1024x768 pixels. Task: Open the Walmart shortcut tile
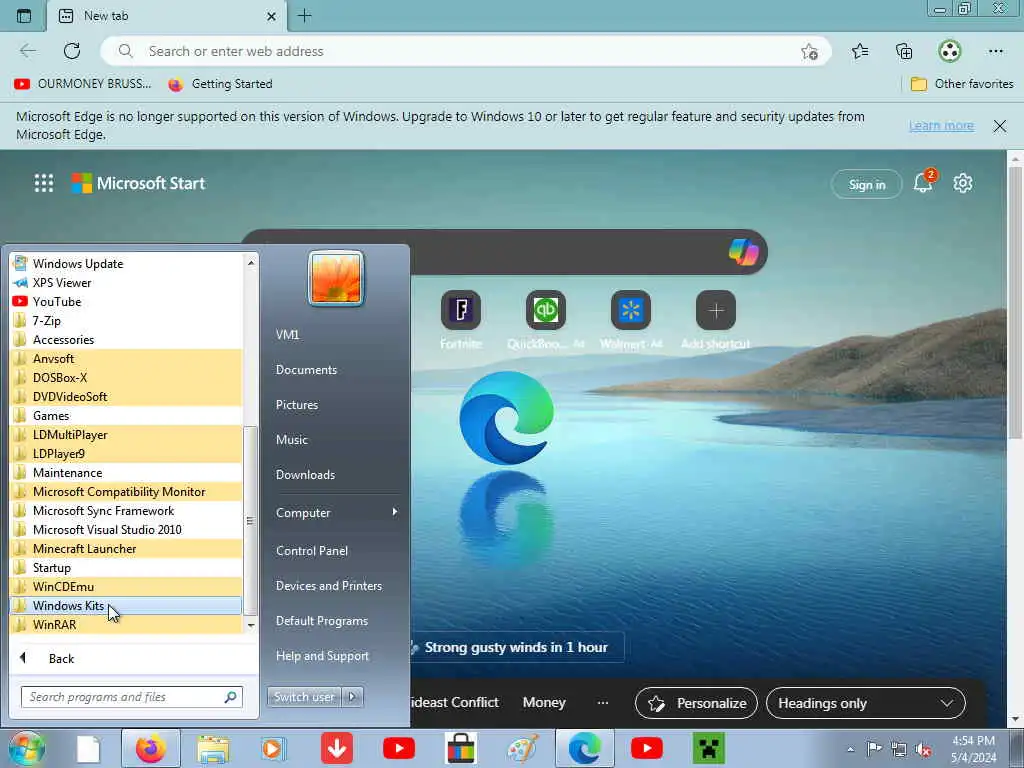[631, 310]
